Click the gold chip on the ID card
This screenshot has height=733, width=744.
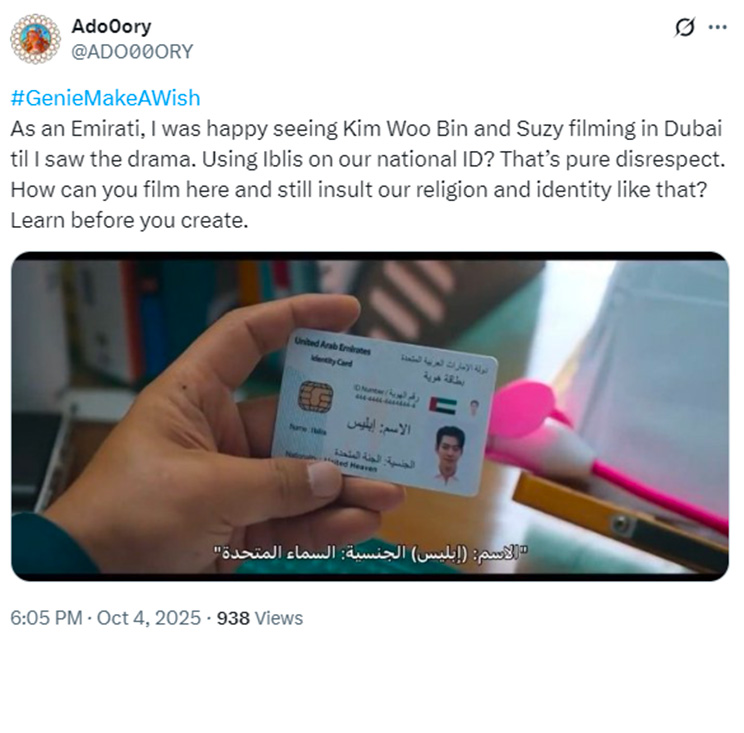[315, 397]
